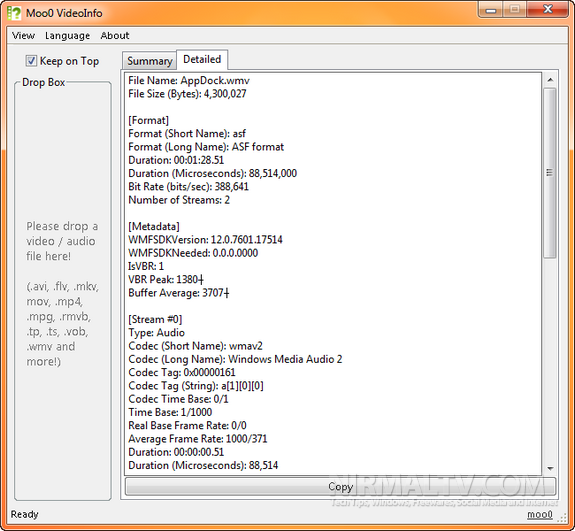Screen dimensions: 575x531
Task: Click the 'Ready' status bar text
Action: point(24,514)
